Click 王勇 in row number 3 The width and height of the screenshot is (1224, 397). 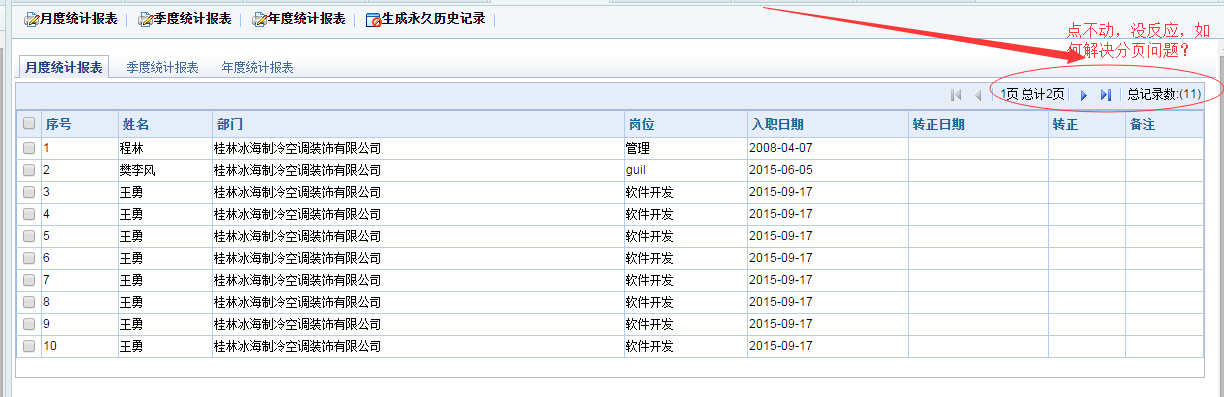tap(131, 192)
